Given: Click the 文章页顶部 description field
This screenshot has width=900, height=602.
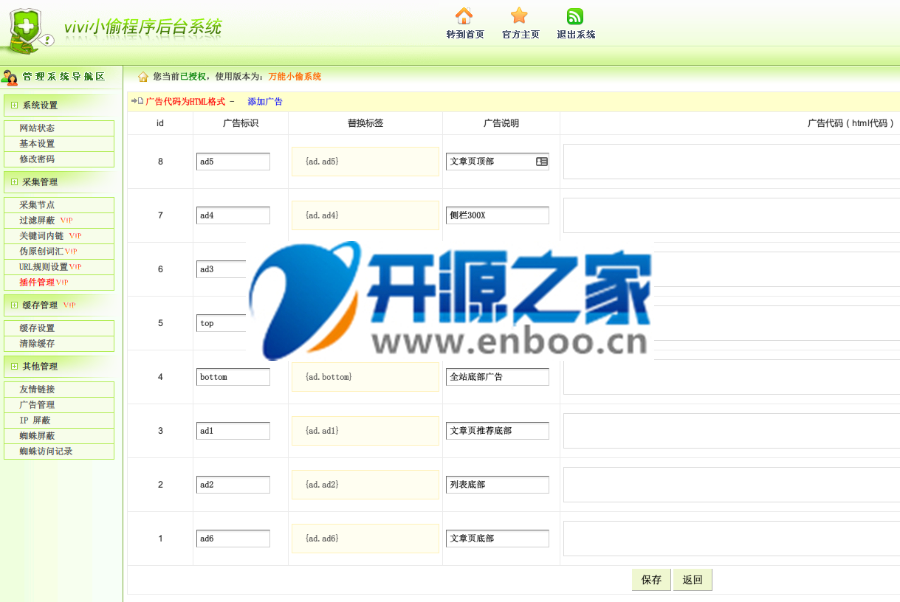Looking at the screenshot, I should 497,162.
